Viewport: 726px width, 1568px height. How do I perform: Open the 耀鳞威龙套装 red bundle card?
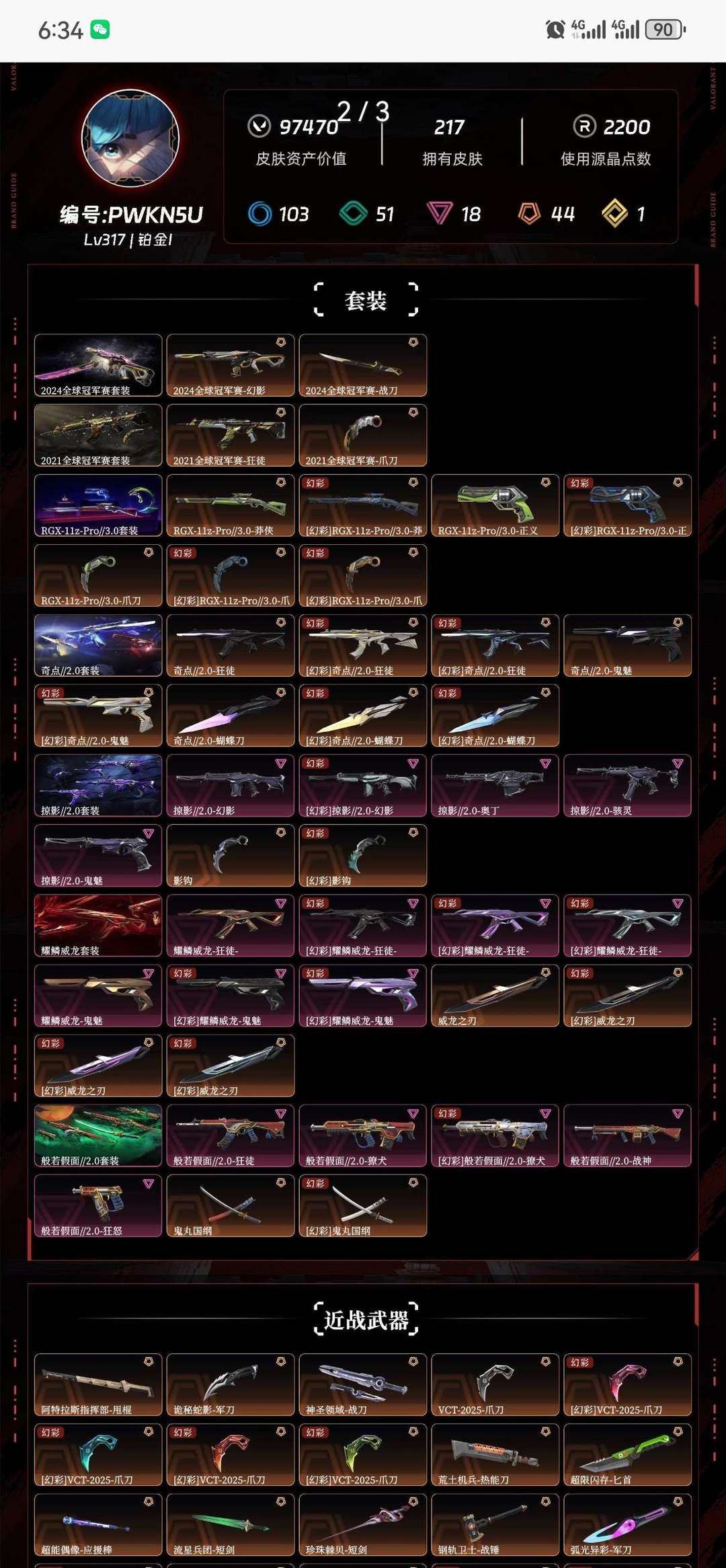click(x=98, y=926)
